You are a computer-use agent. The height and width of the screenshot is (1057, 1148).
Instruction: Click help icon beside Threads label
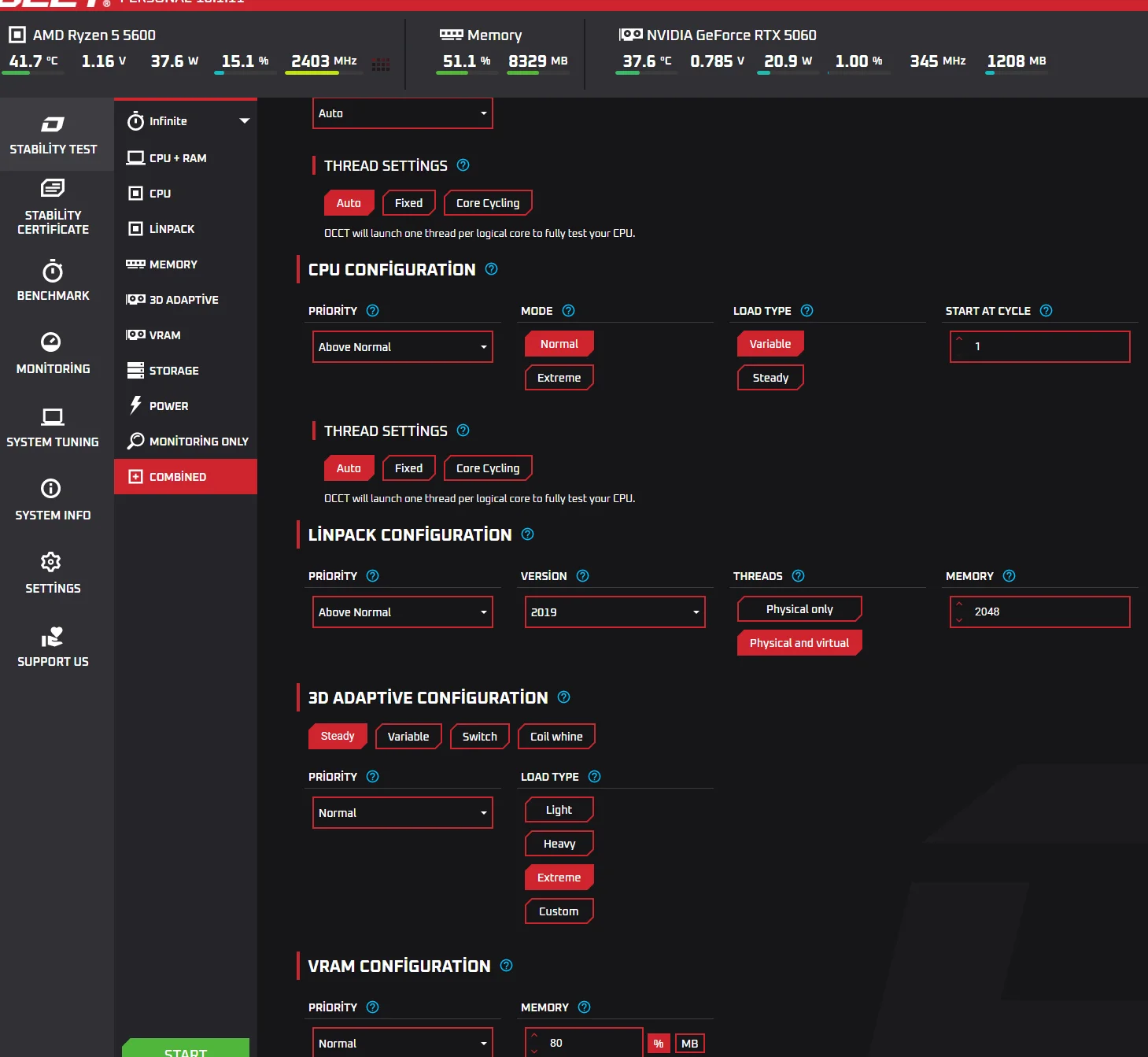pyautogui.click(x=799, y=576)
